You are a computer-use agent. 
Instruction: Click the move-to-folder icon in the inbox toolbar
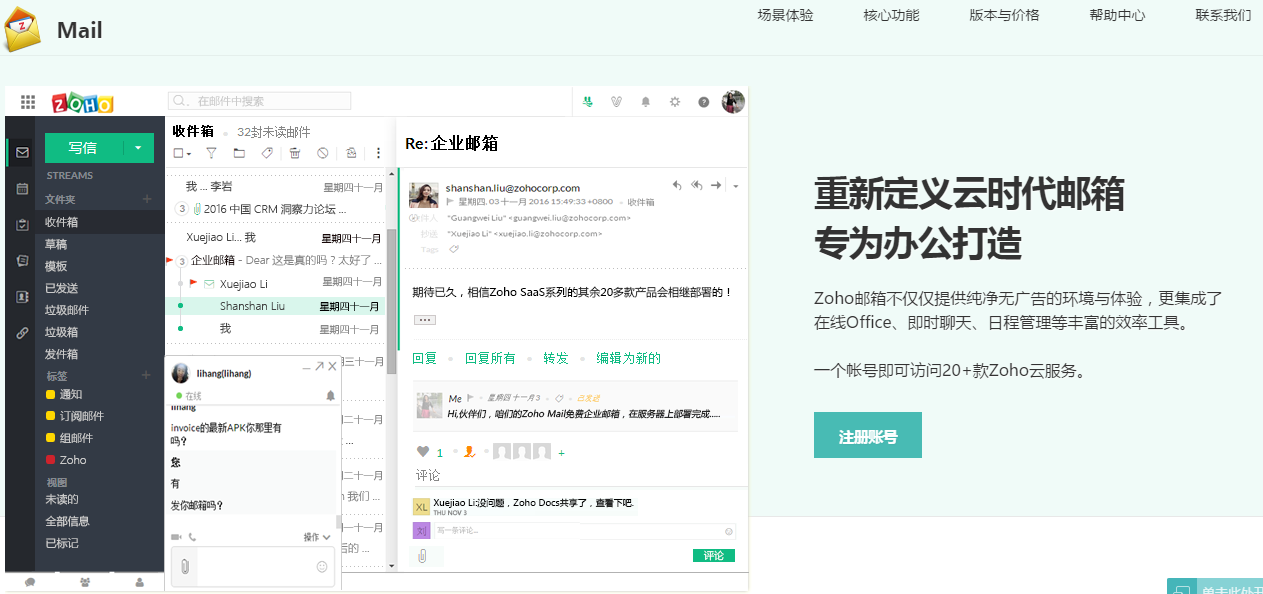pos(239,153)
